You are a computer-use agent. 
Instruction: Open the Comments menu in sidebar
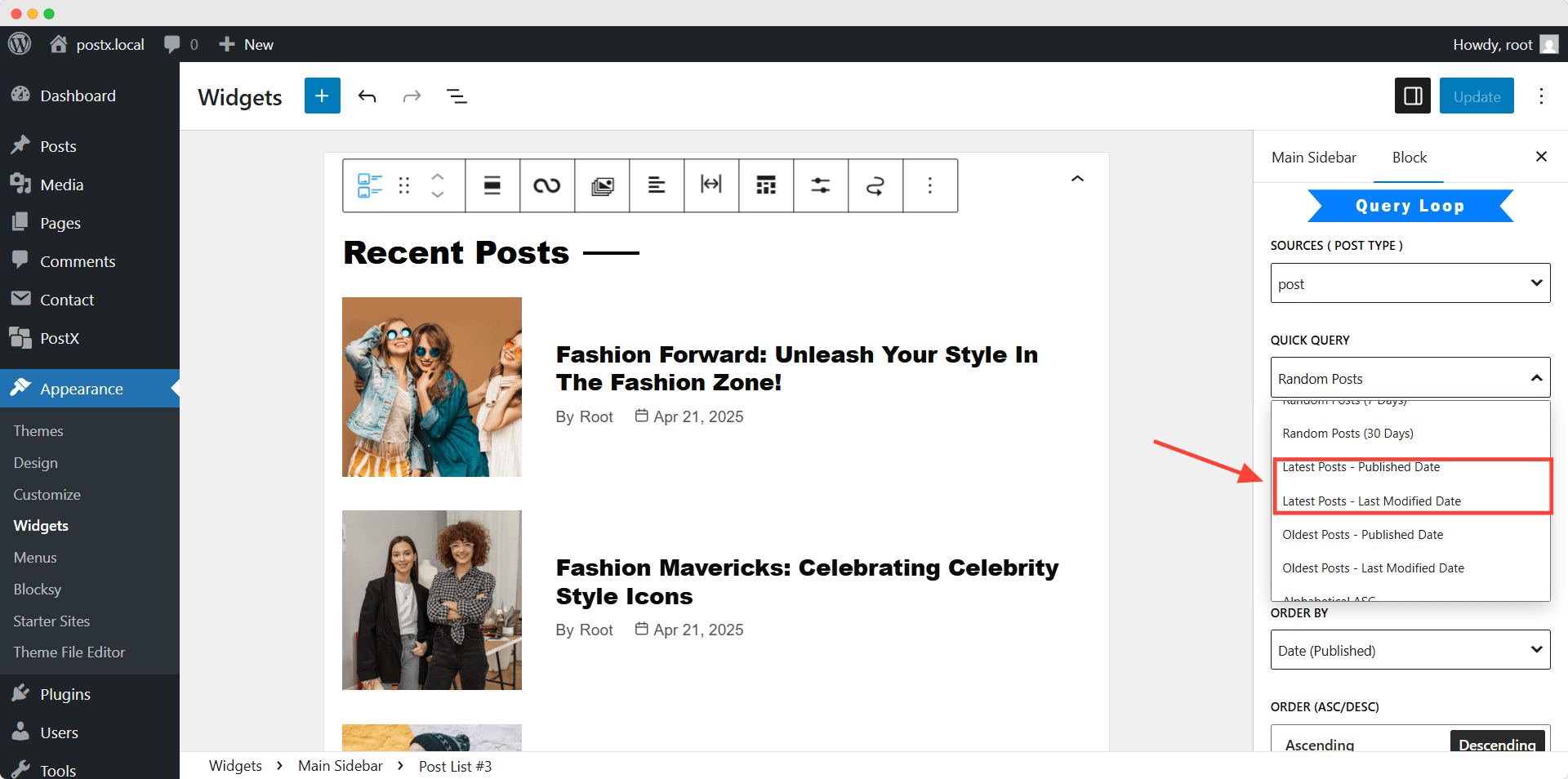(x=90, y=261)
